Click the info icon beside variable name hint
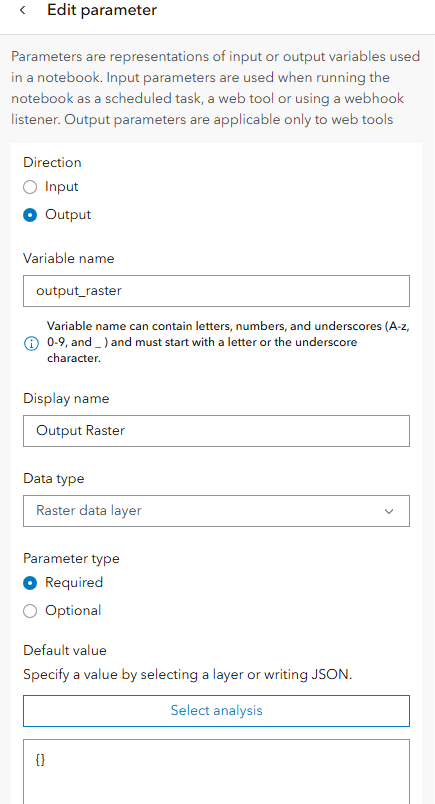The image size is (435, 804). coord(31,344)
